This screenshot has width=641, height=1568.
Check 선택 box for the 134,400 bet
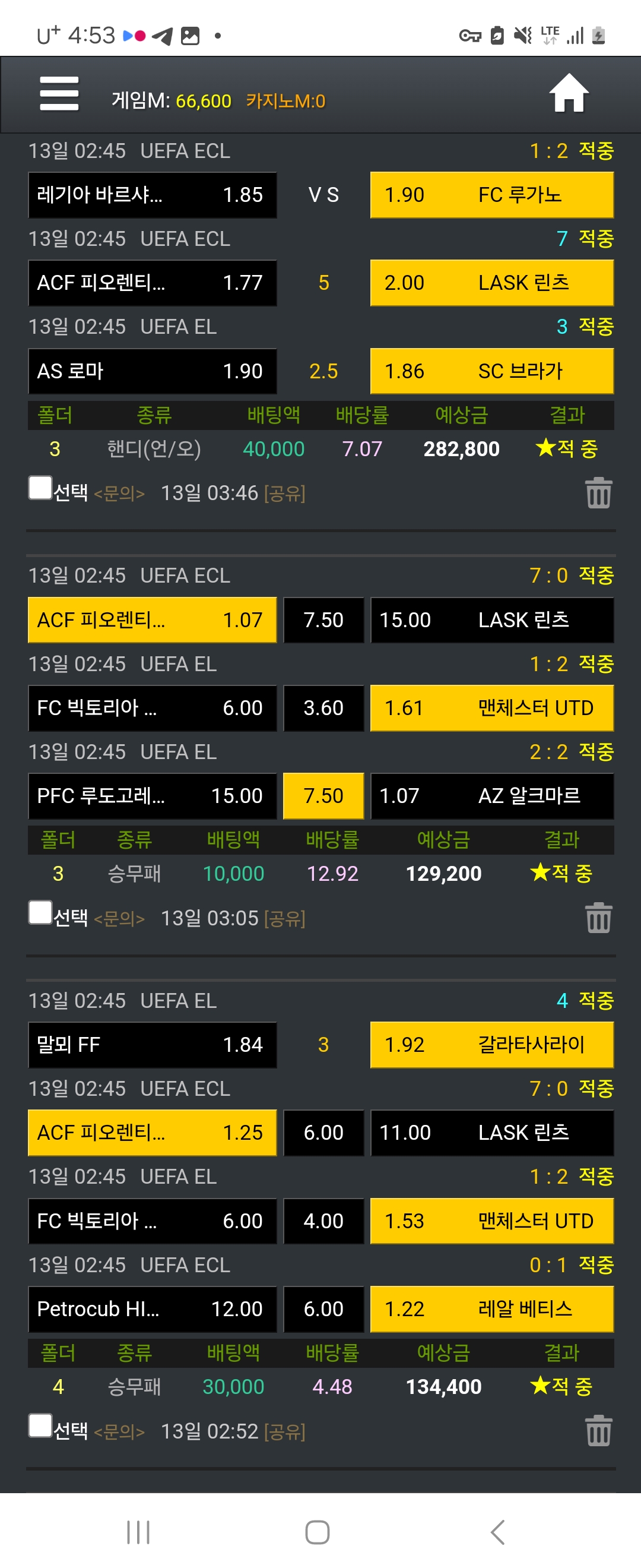tap(40, 1426)
